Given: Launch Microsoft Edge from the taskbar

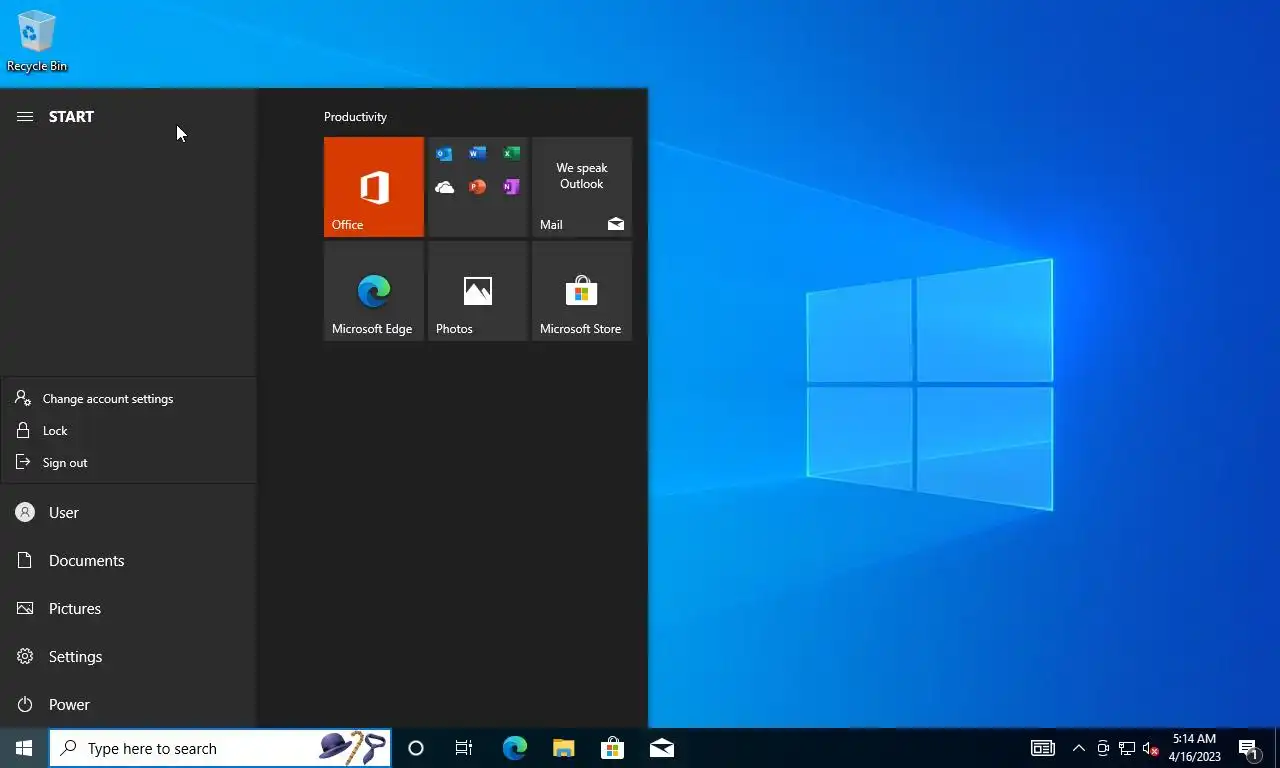Looking at the screenshot, I should click(514, 748).
